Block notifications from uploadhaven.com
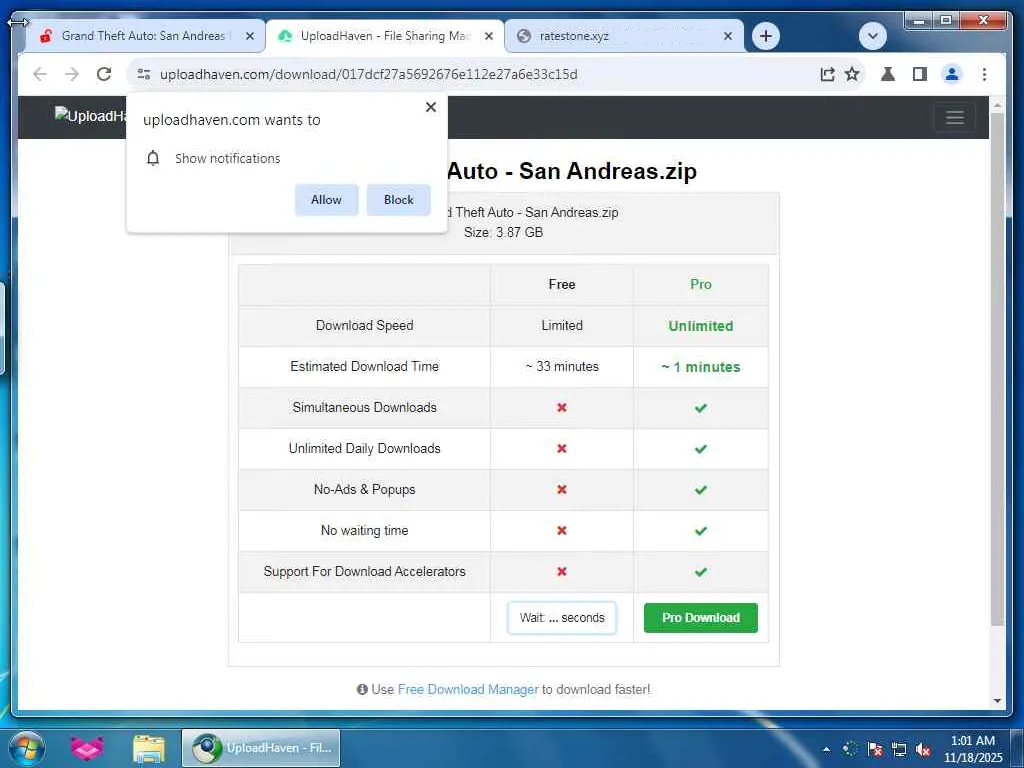 coord(398,200)
